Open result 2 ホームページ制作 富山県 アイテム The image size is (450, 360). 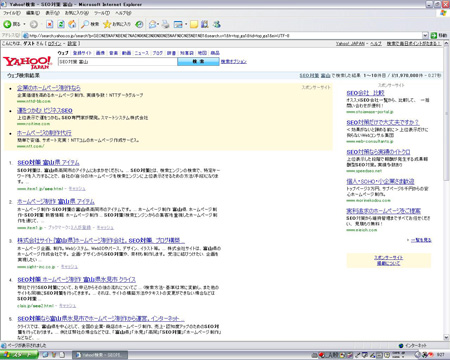[x=56, y=202]
